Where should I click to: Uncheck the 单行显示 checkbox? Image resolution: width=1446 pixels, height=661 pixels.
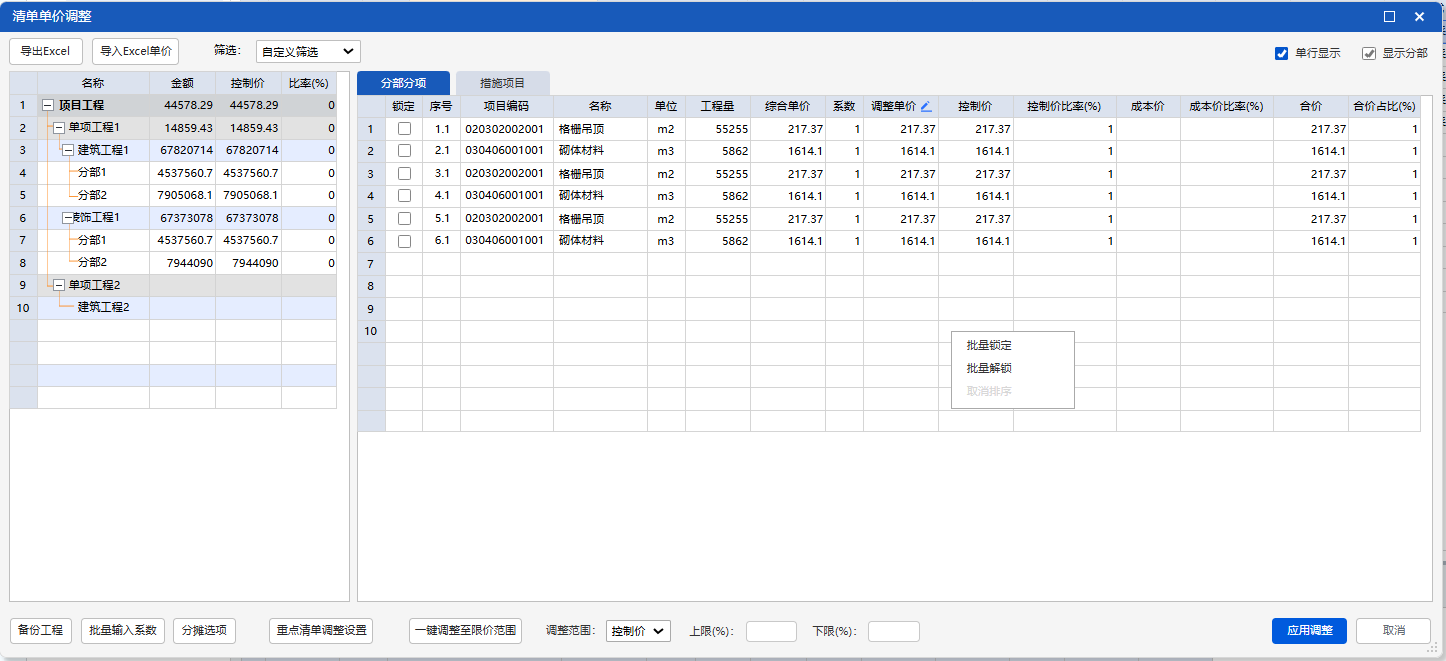coord(1281,54)
